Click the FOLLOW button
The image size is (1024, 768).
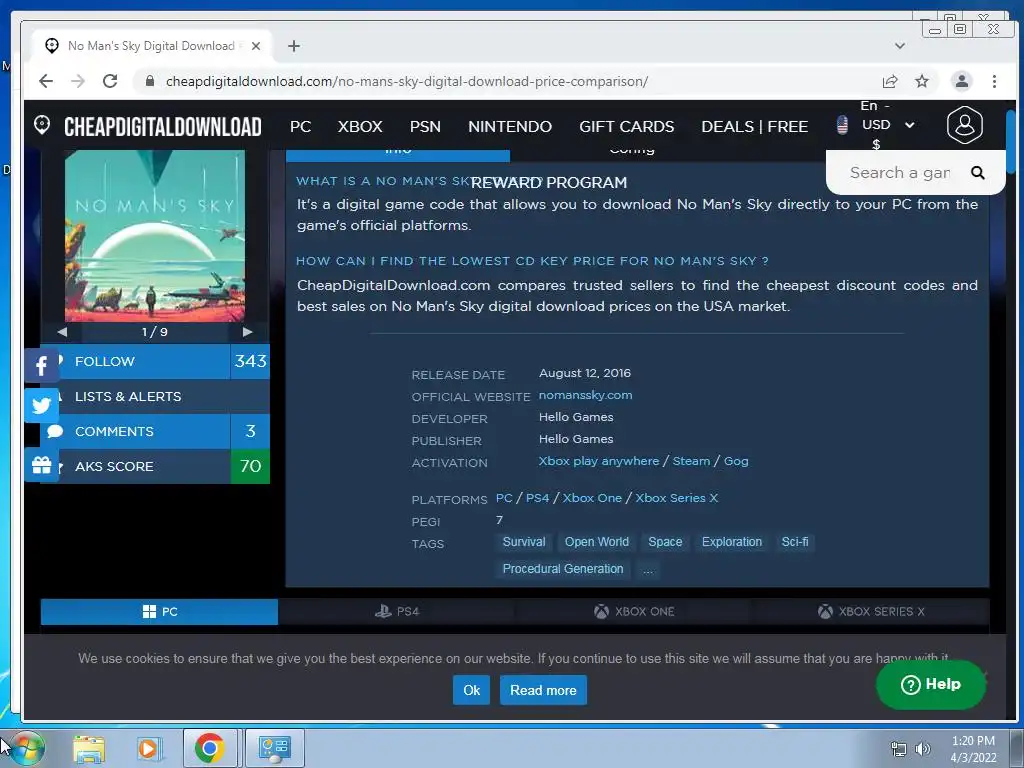point(155,361)
